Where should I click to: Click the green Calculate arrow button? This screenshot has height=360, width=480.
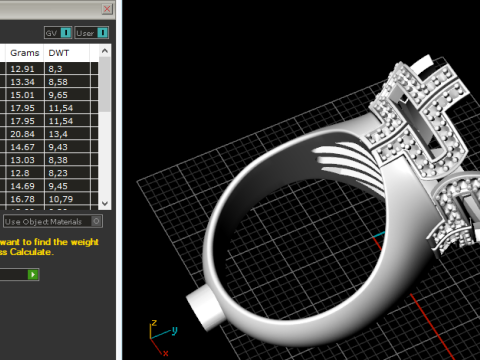point(33,275)
